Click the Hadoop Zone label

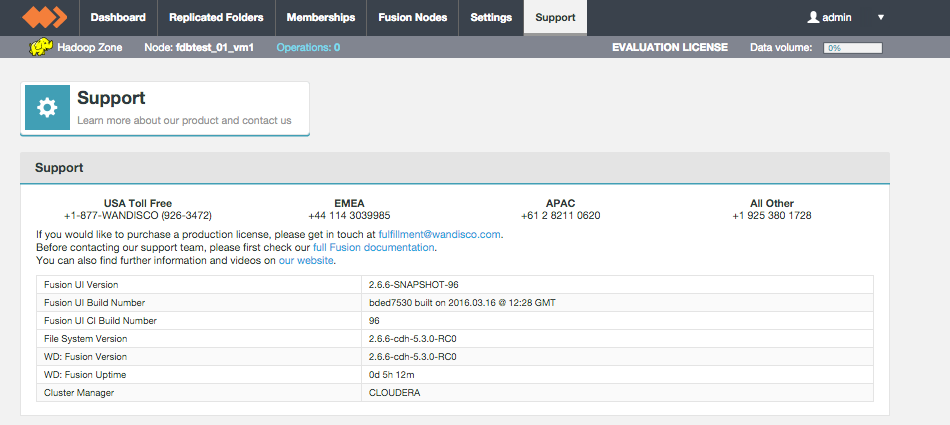tap(90, 47)
